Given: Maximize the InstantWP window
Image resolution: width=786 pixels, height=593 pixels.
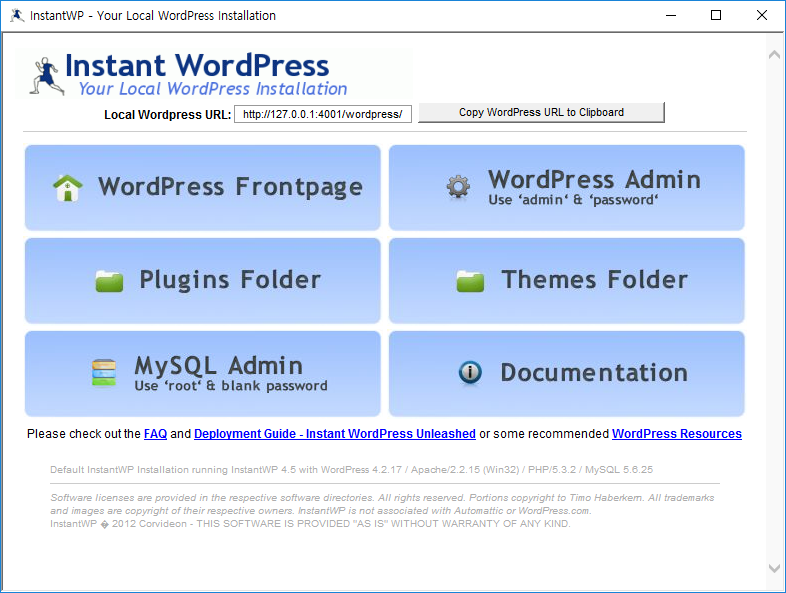Looking at the screenshot, I should [715, 15].
